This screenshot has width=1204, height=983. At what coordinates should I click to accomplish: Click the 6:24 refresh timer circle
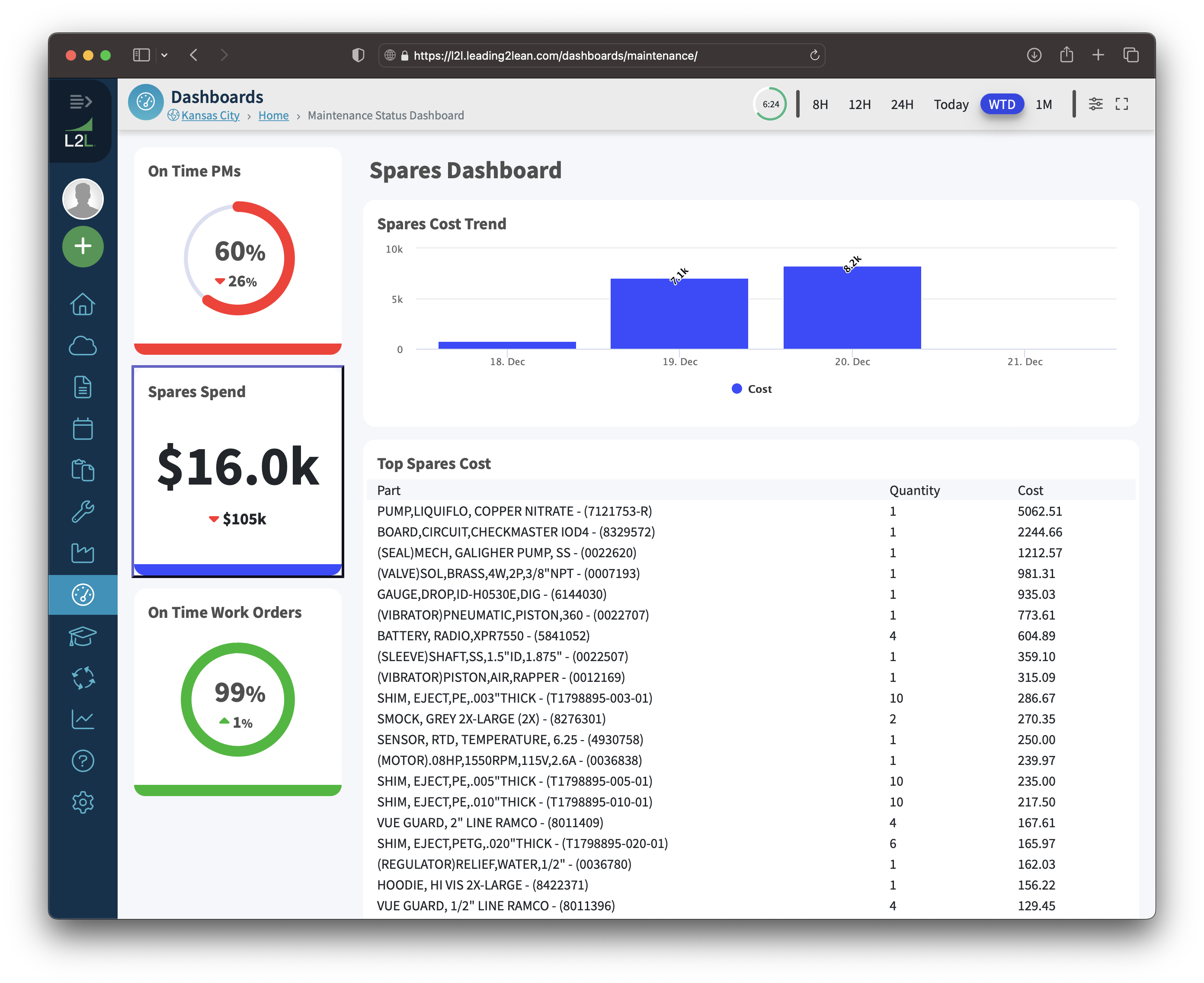point(770,104)
